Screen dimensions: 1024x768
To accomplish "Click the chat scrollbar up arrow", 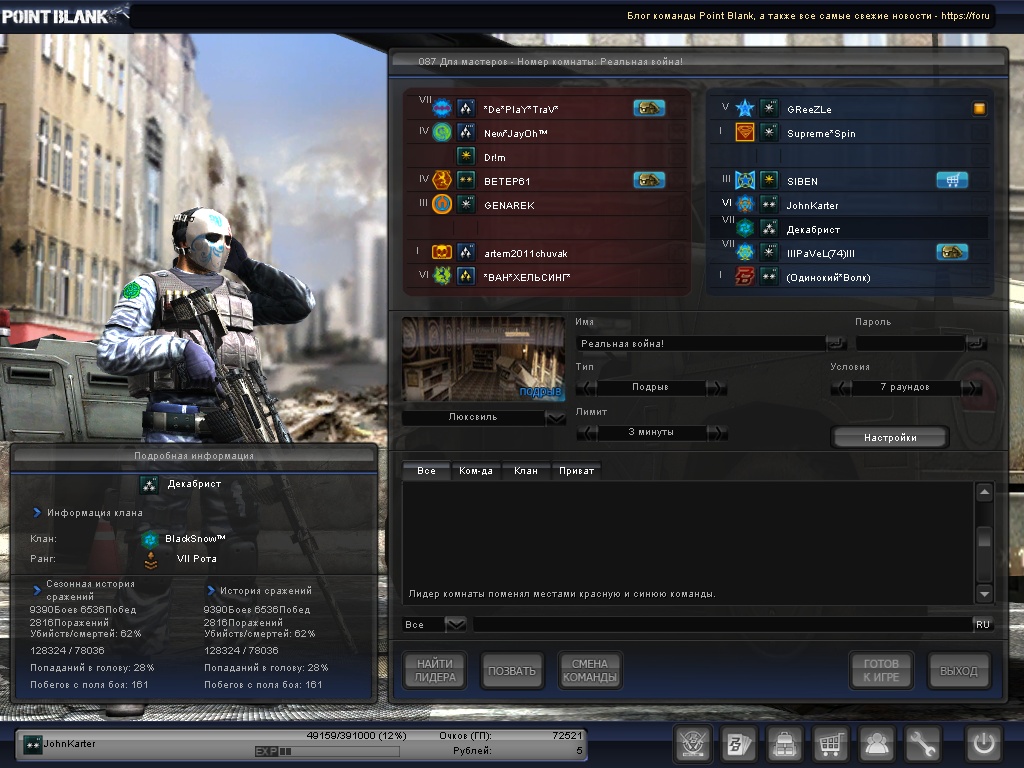I will click(x=984, y=492).
